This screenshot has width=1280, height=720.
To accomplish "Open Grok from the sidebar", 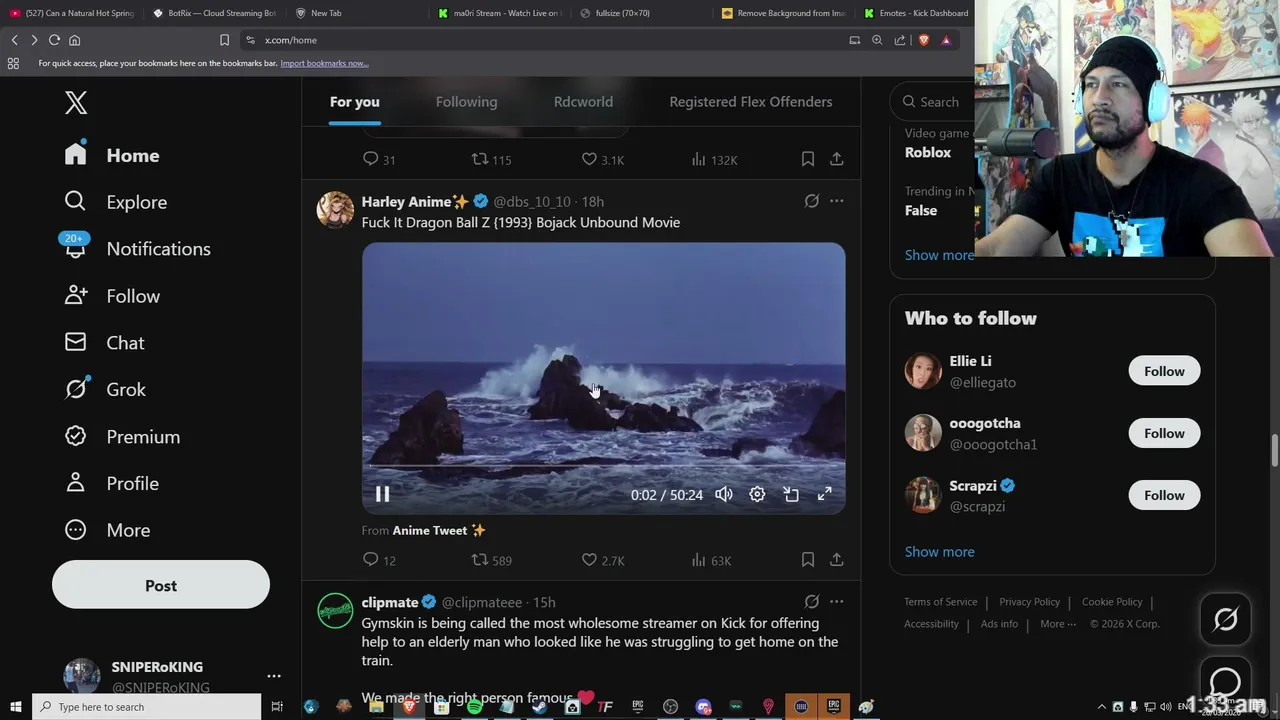I will click(x=105, y=390).
